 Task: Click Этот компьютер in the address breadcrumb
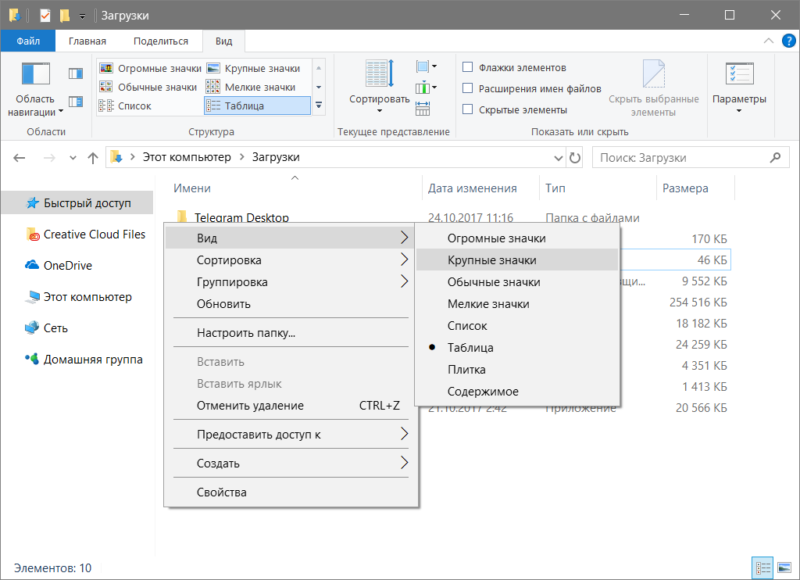(x=187, y=157)
